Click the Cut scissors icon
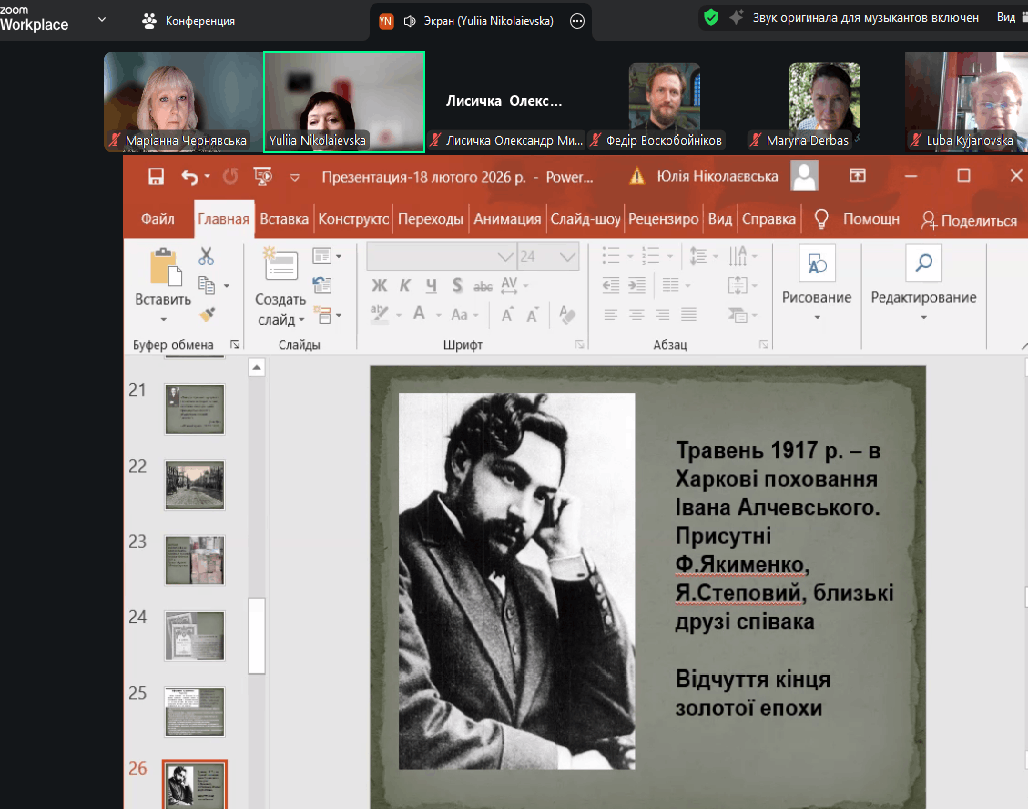This screenshot has height=809, width=1028. pyautogui.click(x=206, y=256)
